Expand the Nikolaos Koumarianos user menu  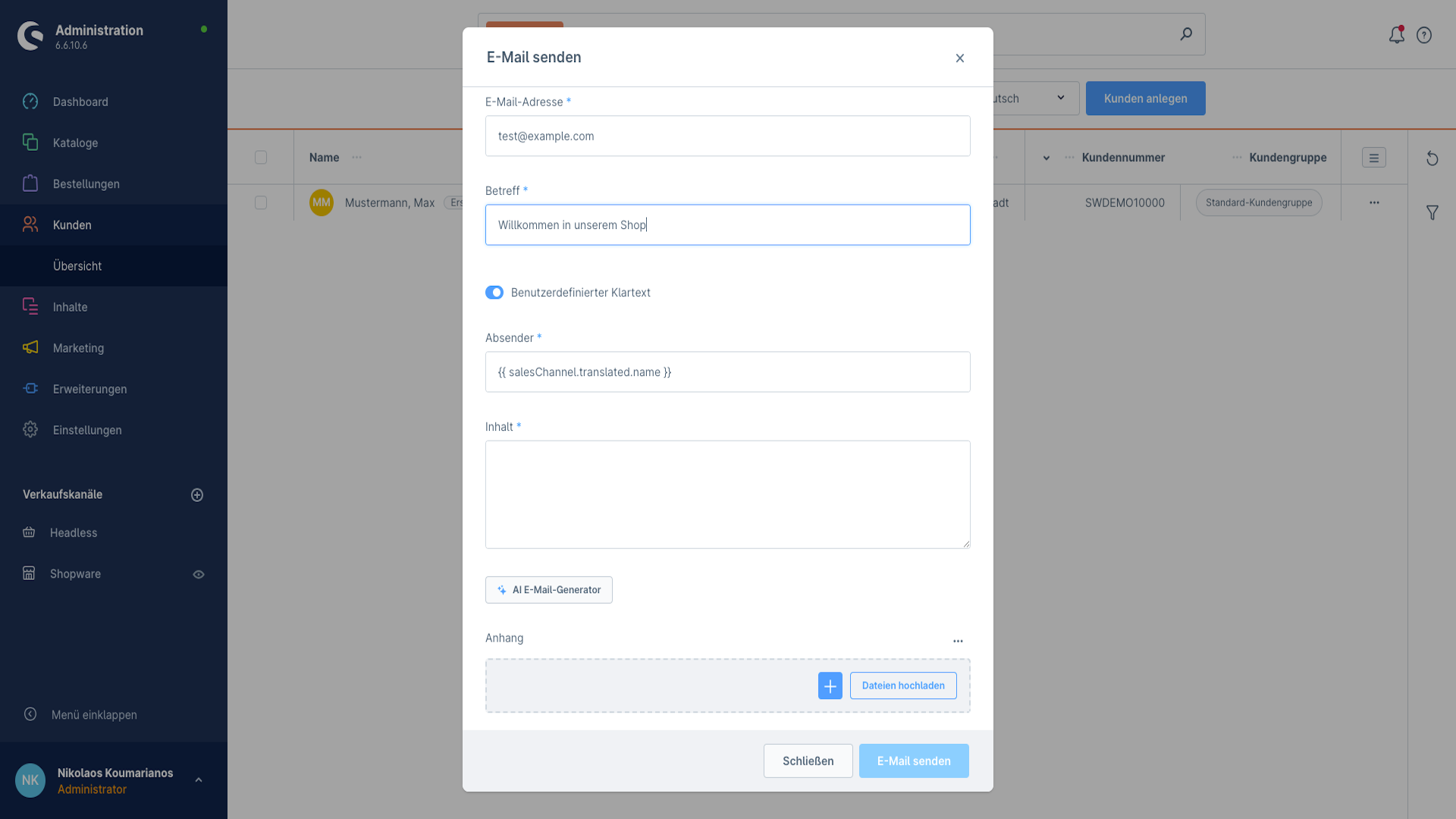(199, 780)
